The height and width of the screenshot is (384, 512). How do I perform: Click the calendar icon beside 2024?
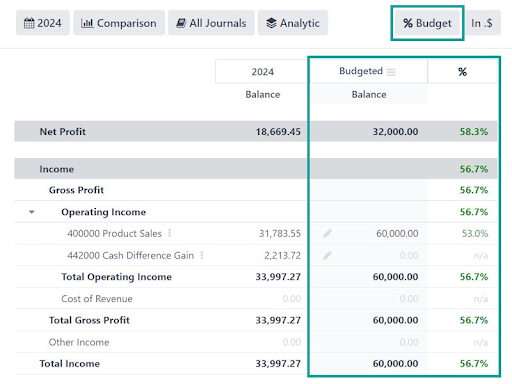point(29,23)
